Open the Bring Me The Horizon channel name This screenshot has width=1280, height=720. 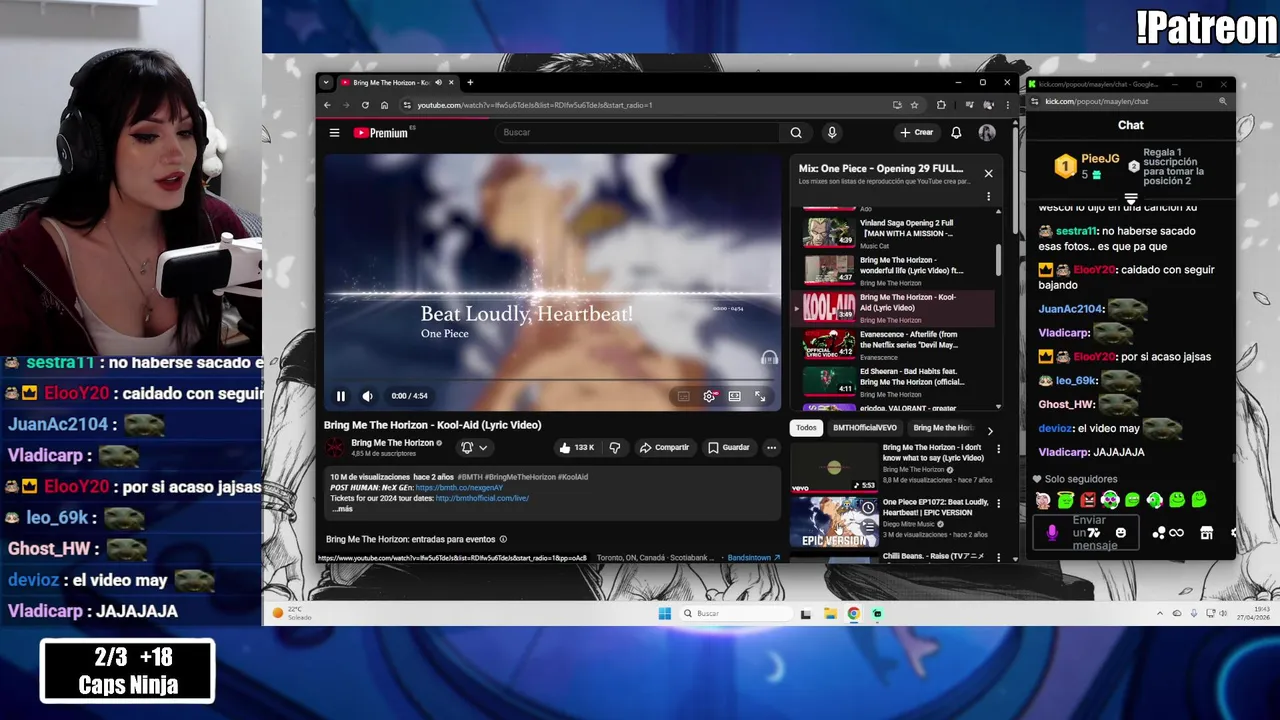click(392, 443)
